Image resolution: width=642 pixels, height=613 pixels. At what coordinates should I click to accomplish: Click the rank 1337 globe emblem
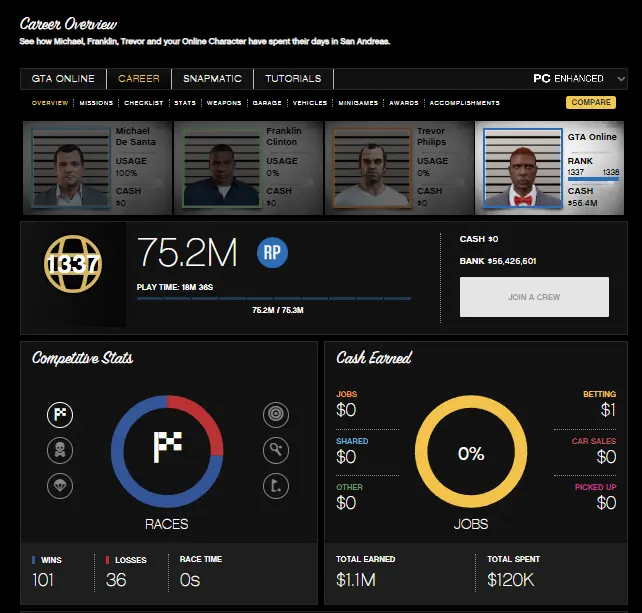pyautogui.click(x=72, y=265)
